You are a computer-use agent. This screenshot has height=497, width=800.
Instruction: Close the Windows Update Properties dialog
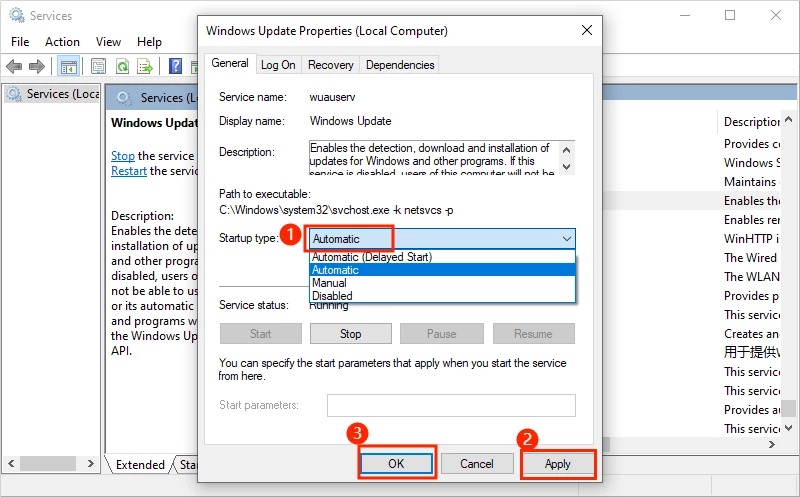point(587,30)
